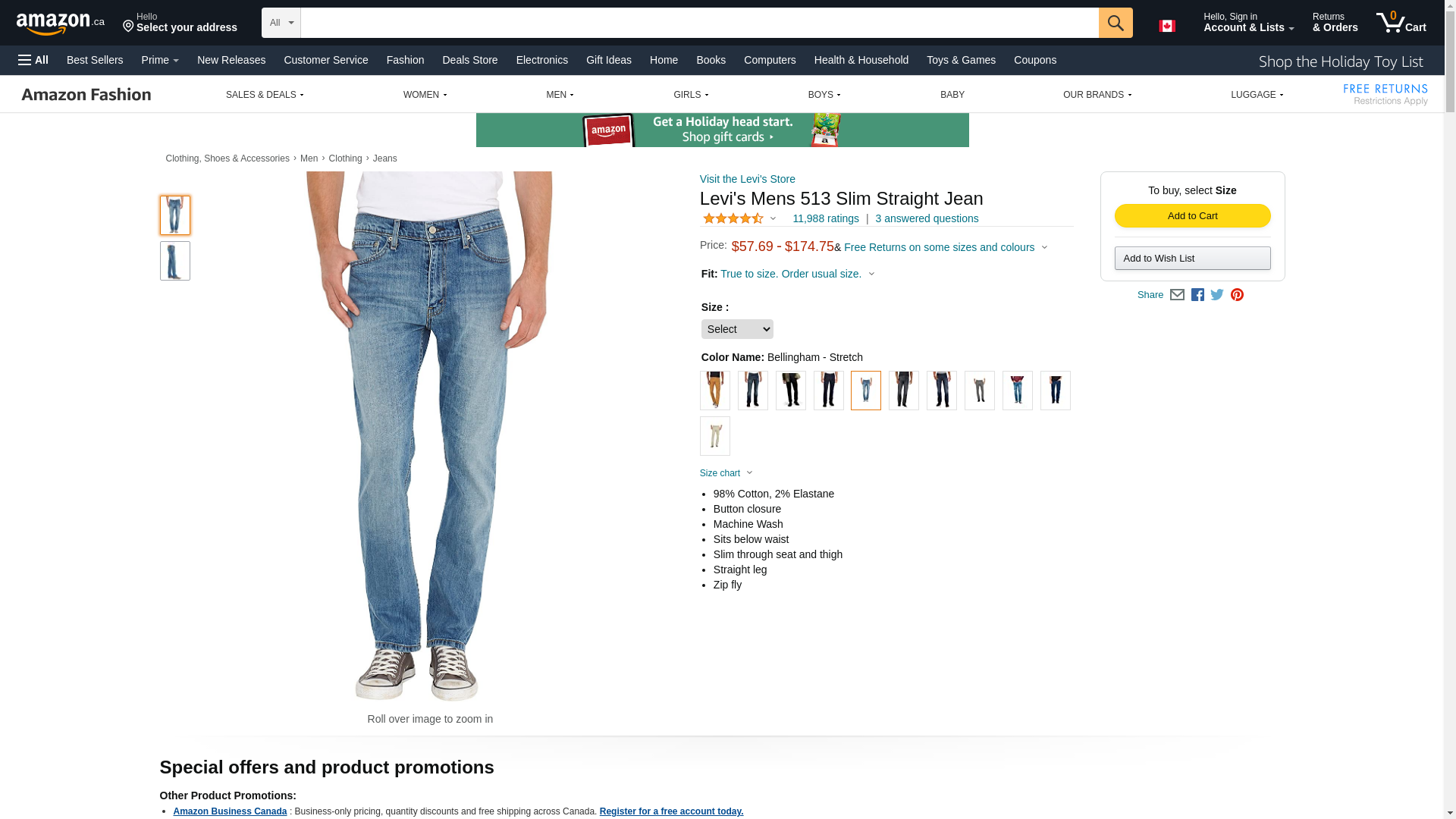Viewport: 1456px width, 819px height.
Task: Open the All hamburger menu
Action: tap(33, 60)
